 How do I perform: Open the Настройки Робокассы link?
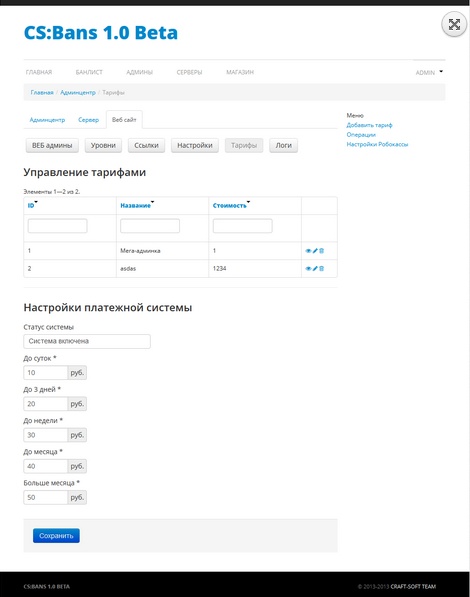pyautogui.click(x=377, y=144)
